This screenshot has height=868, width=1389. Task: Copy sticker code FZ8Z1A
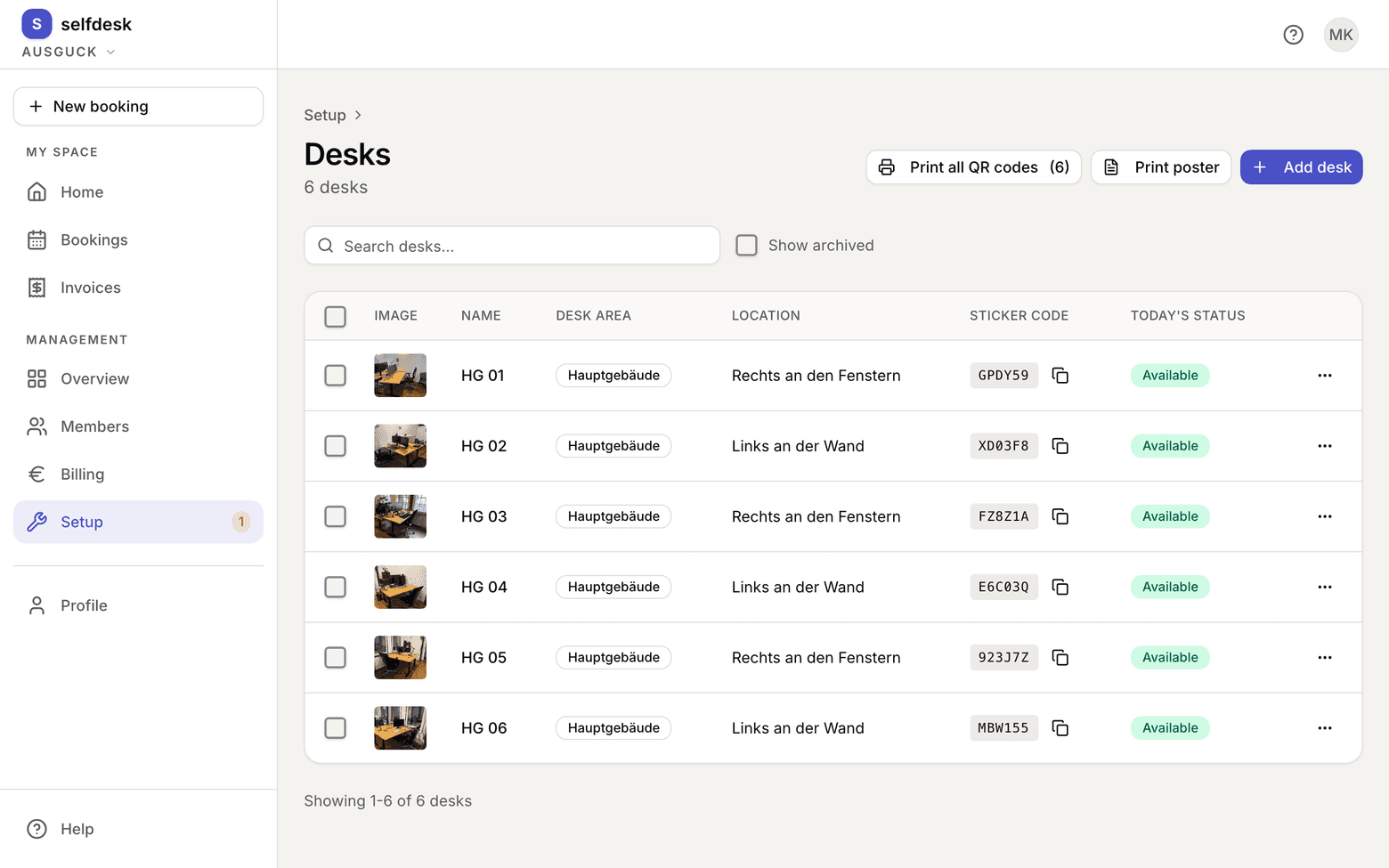1060,516
